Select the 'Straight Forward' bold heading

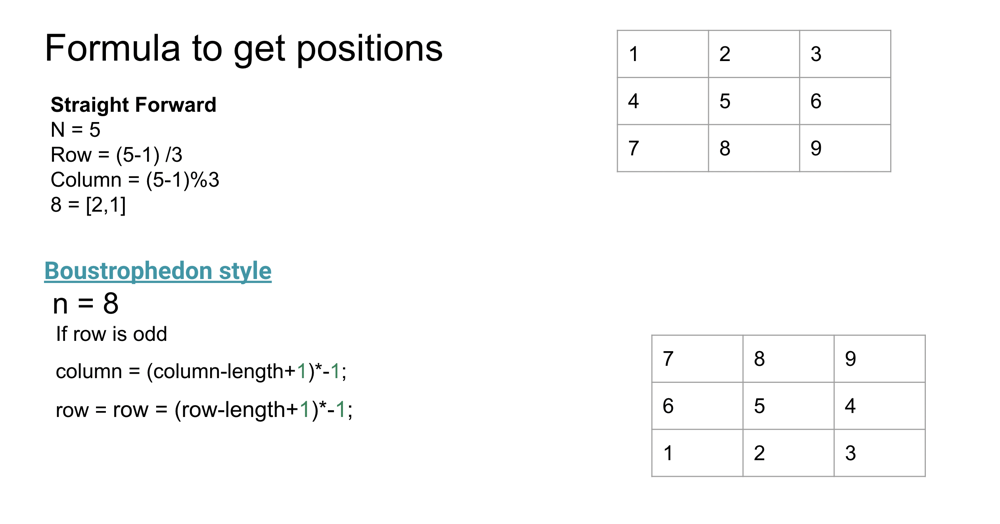[133, 105]
